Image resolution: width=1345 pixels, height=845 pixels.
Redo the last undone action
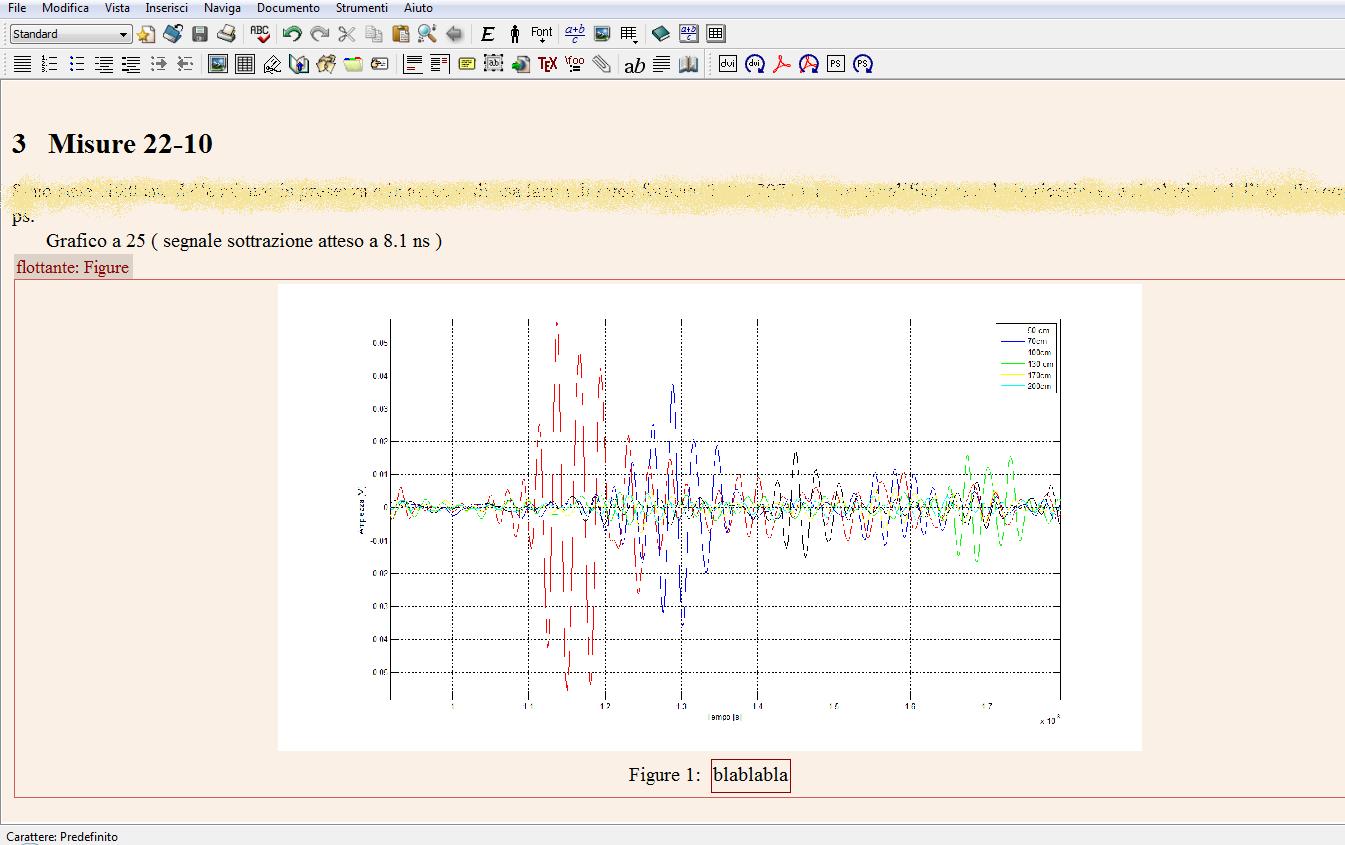click(x=319, y=34)
